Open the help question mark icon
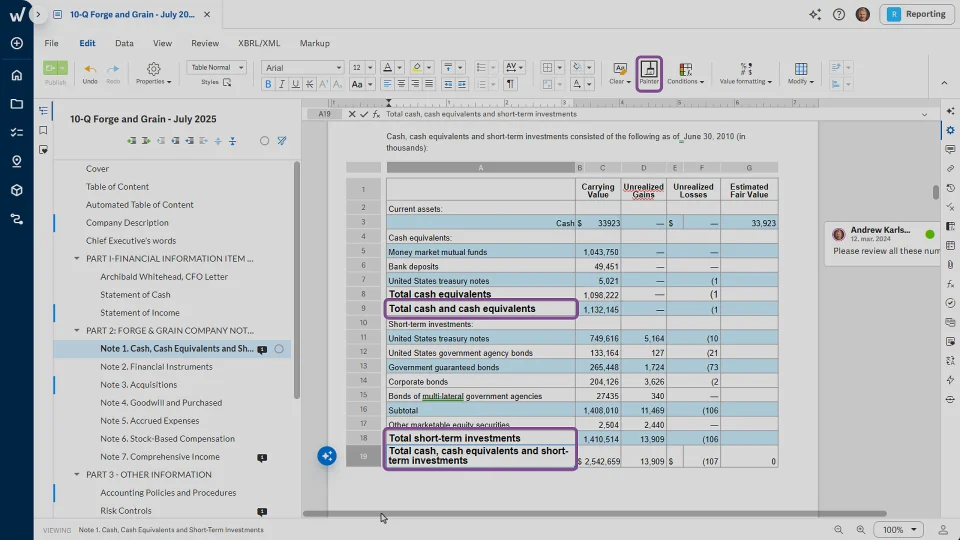960x540 pixels. click(x=838, y=14)
